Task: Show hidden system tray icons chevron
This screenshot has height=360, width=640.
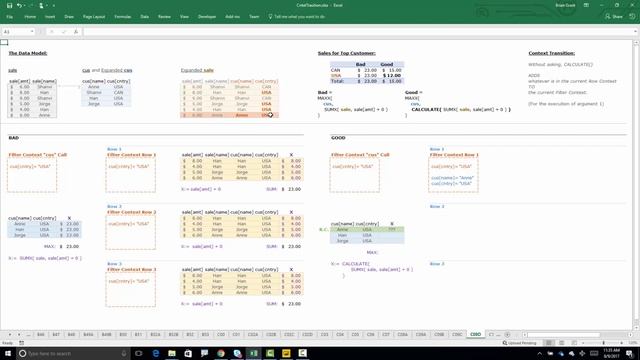Action: point(540,353)
